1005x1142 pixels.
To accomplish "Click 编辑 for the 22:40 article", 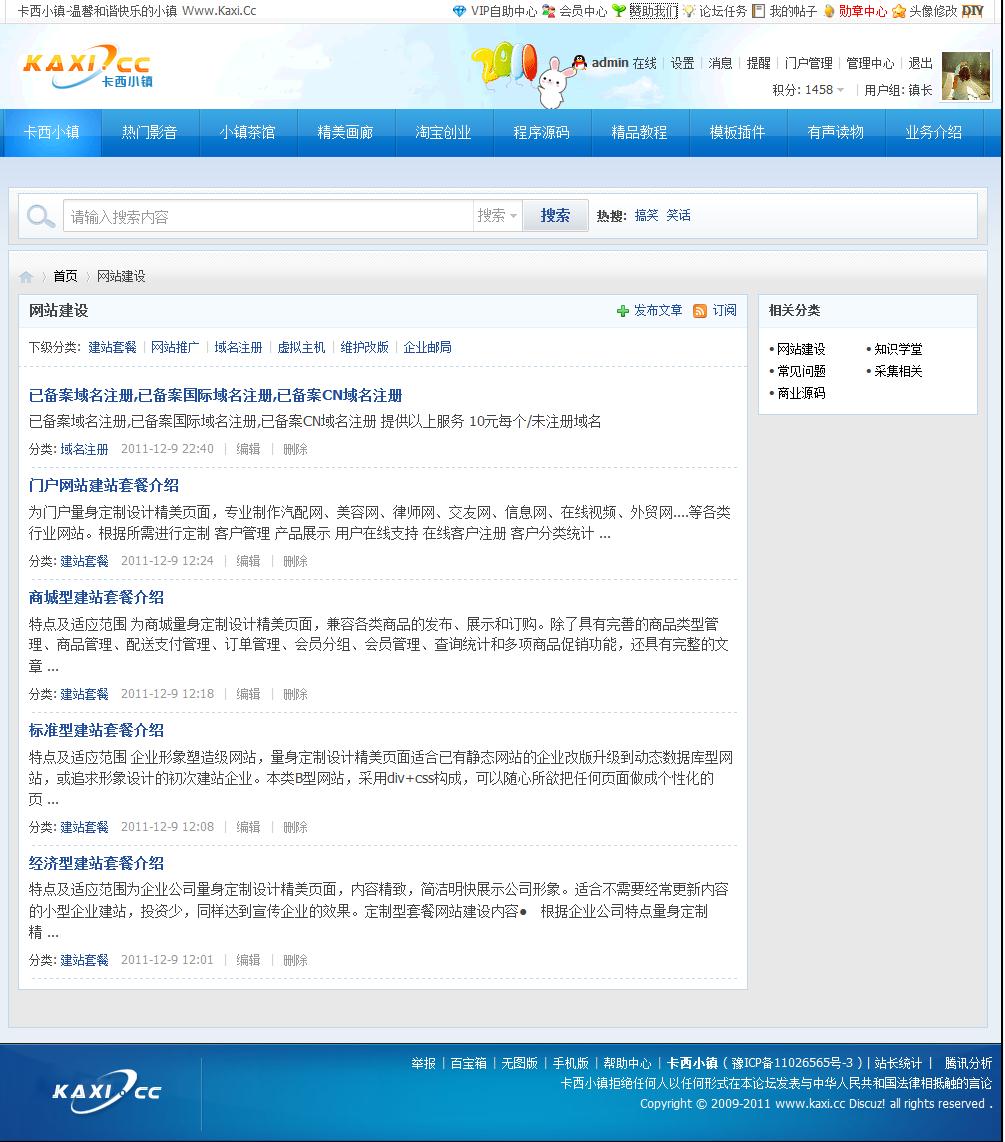I will point(248,449).
